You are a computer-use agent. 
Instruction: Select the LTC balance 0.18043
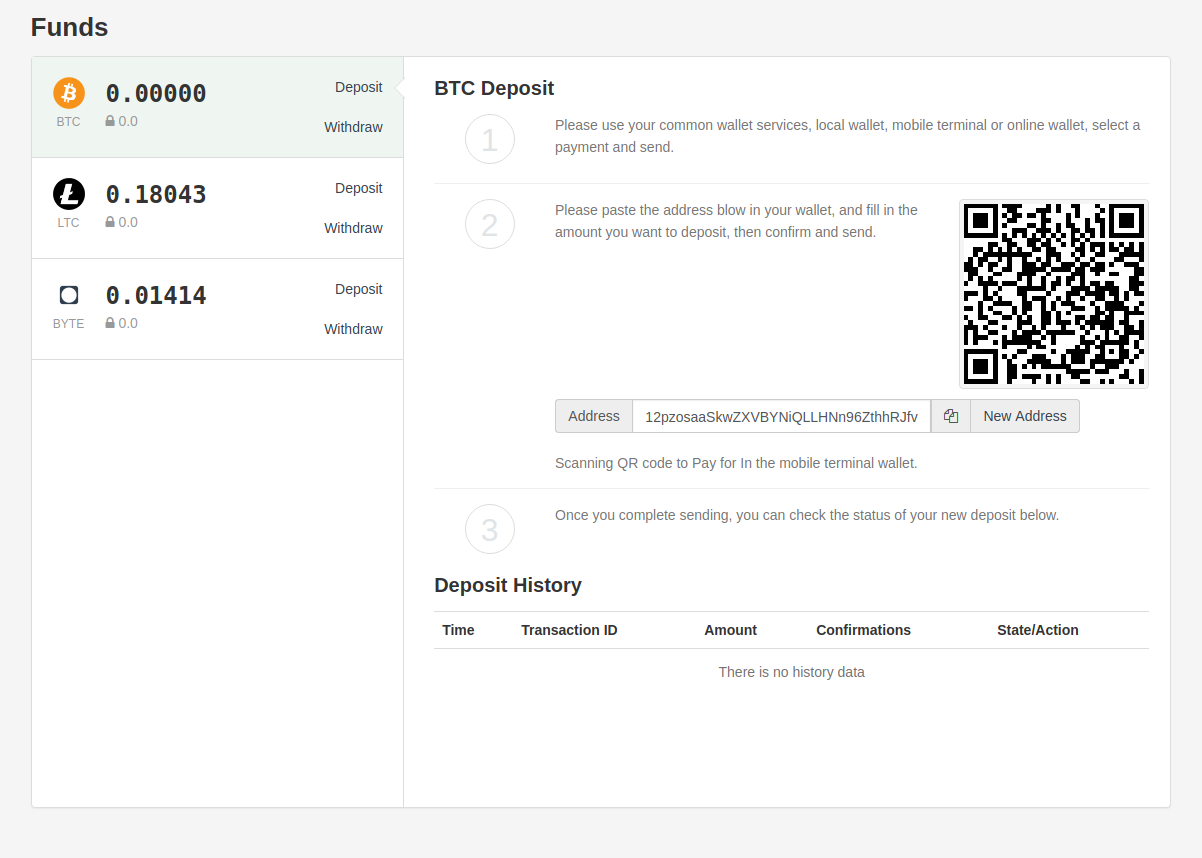[x=156, y=195]
